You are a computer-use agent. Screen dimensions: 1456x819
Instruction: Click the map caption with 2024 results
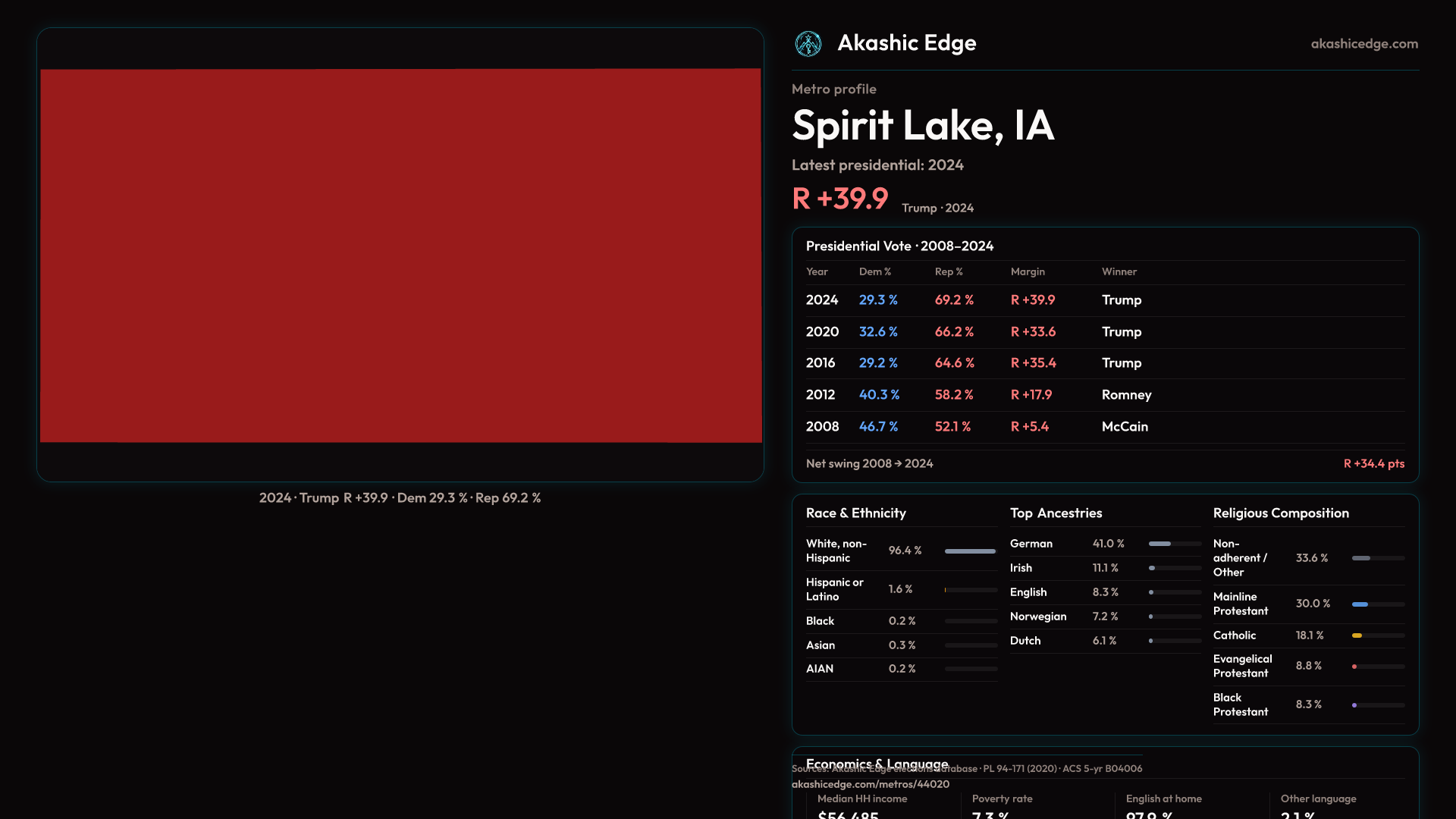click(400, 498)
